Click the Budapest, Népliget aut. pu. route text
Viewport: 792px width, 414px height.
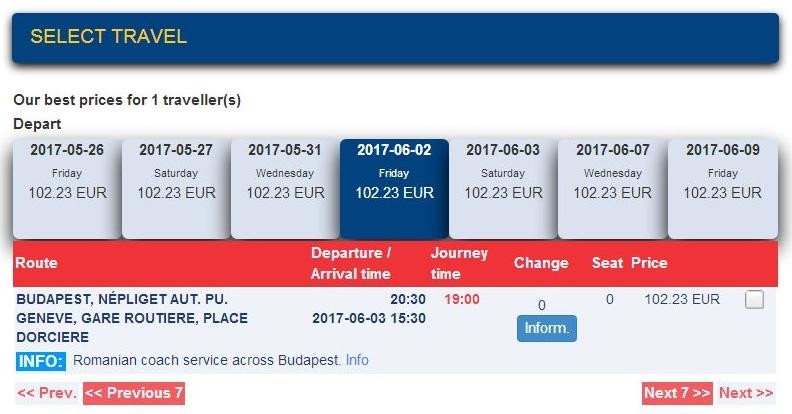(x=121, y=299)
